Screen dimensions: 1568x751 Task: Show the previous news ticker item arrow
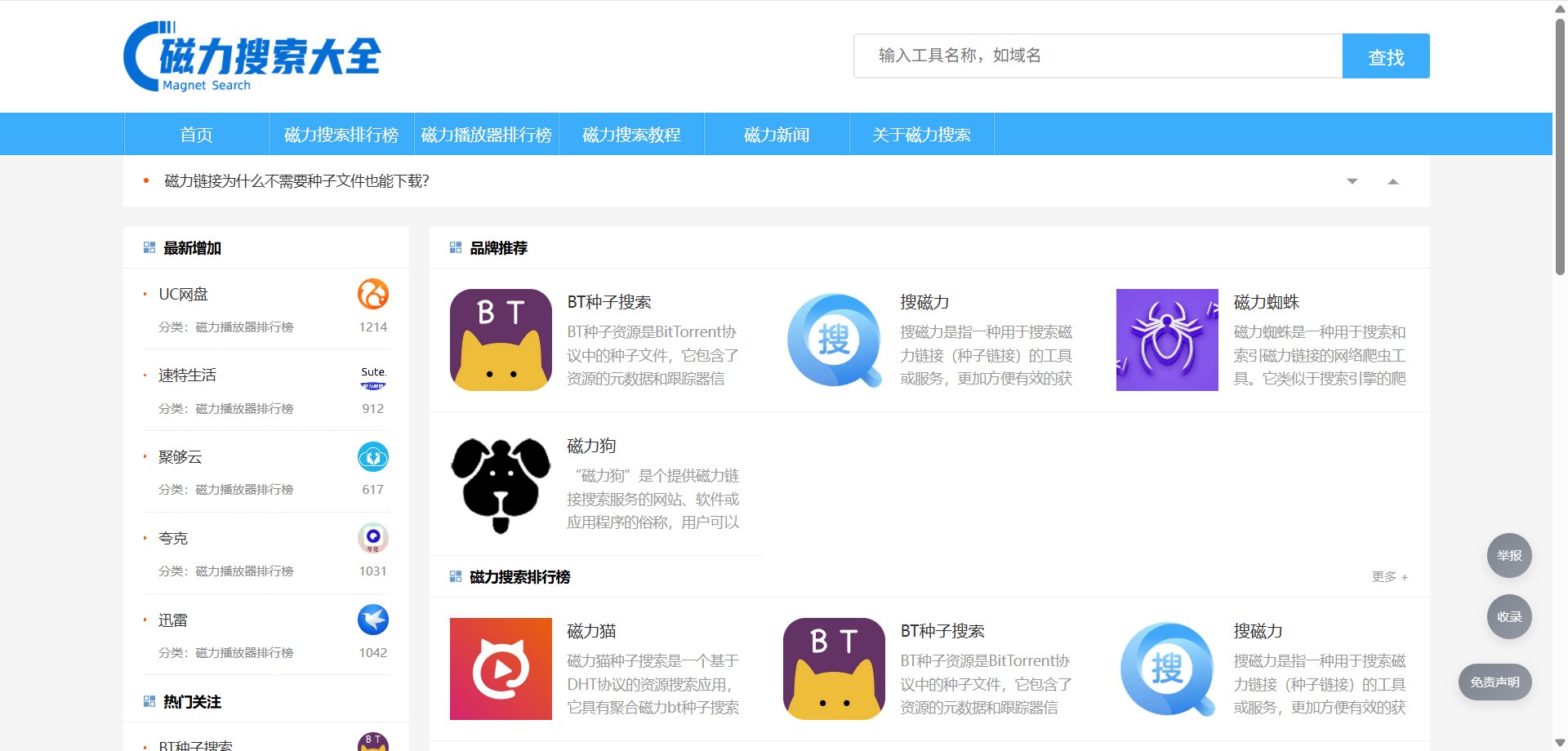pos(1393,181)
